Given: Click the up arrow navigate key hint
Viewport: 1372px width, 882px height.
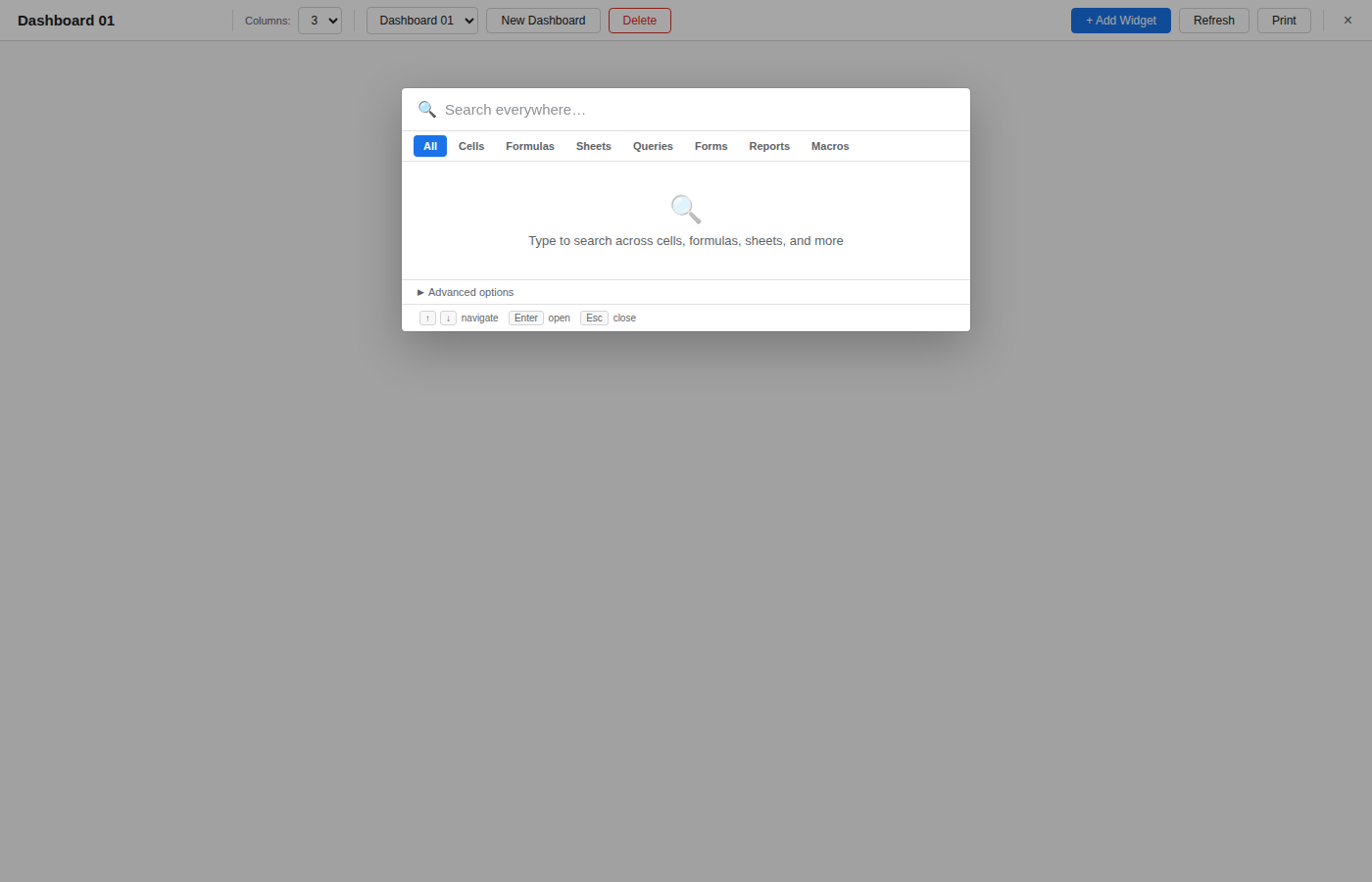Looking at the screenshot, I should [427, 318].
